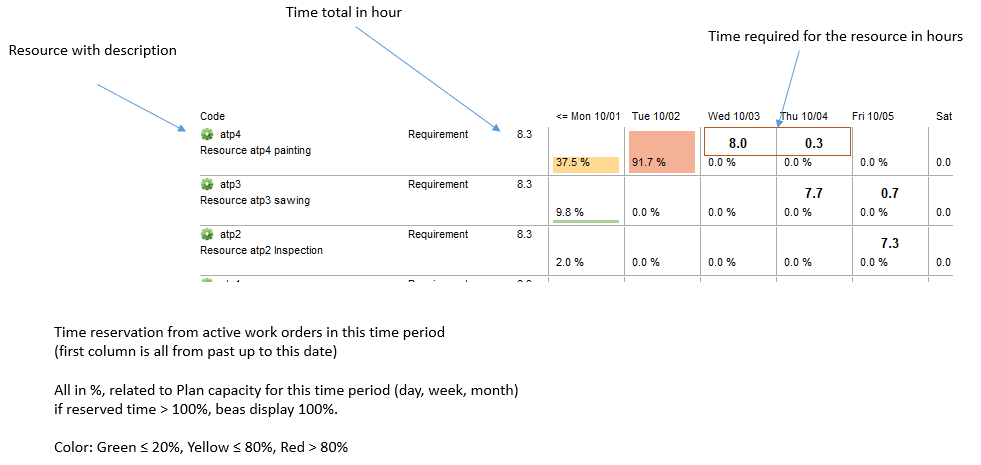Select the Tue 10/02 column header
The height and width of the screenshot is (465, 981).
[656, 117]
